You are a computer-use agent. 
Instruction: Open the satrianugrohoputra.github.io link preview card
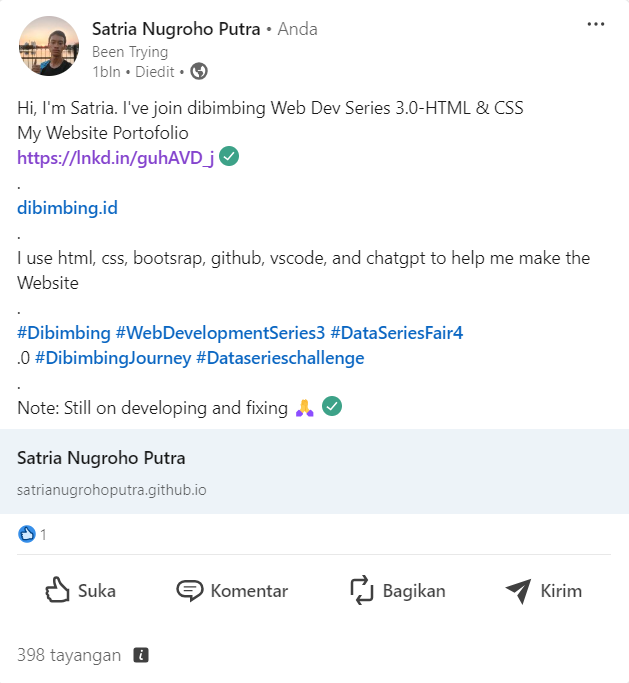(314, 471)
